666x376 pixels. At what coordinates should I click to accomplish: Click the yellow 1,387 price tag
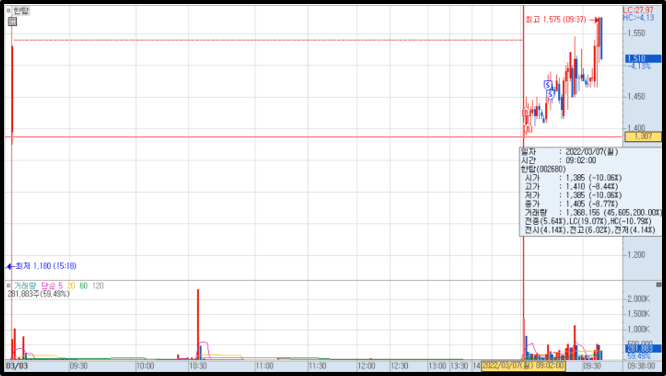(x=643, y=136)
